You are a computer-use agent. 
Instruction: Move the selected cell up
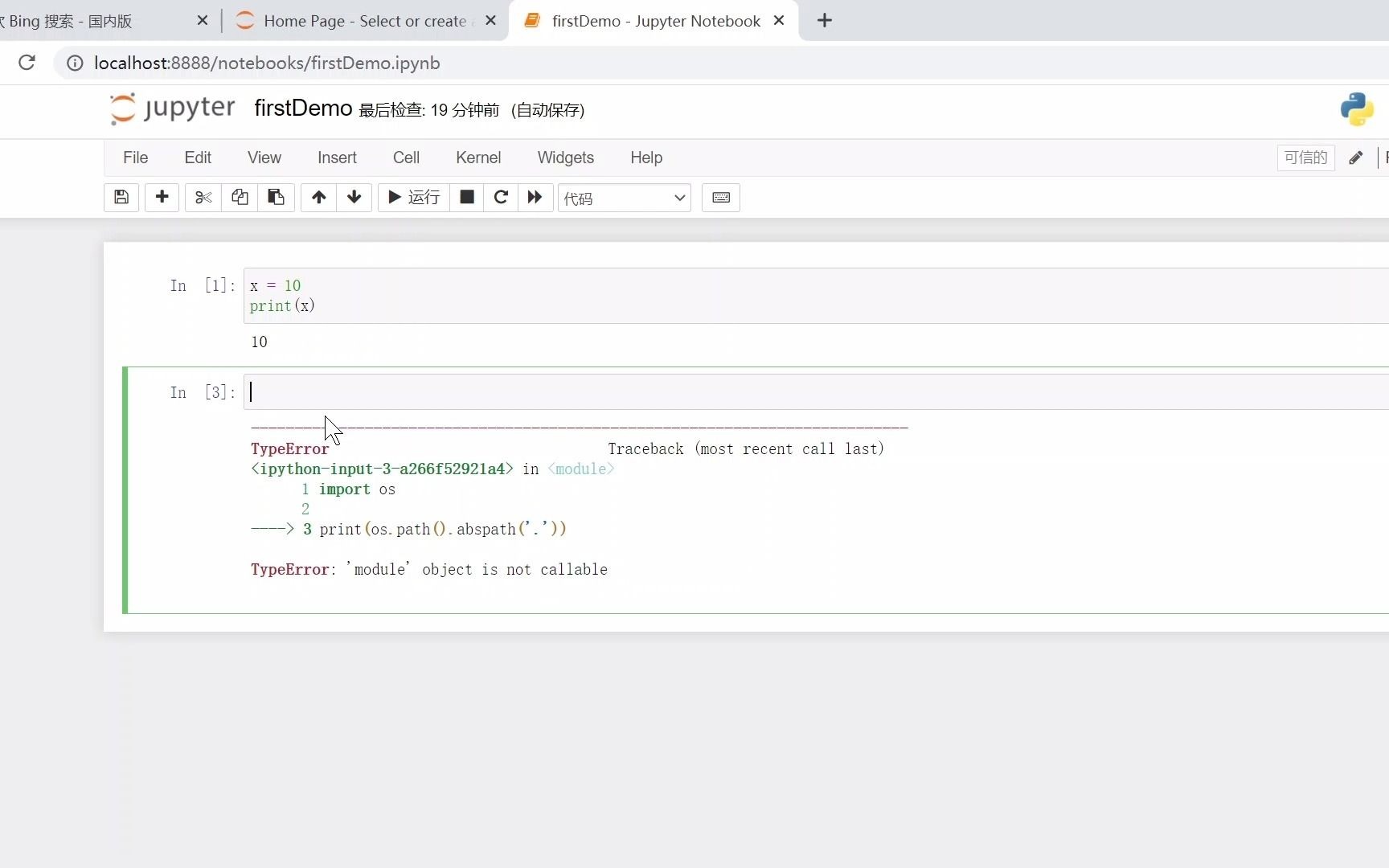pos(318,198)
